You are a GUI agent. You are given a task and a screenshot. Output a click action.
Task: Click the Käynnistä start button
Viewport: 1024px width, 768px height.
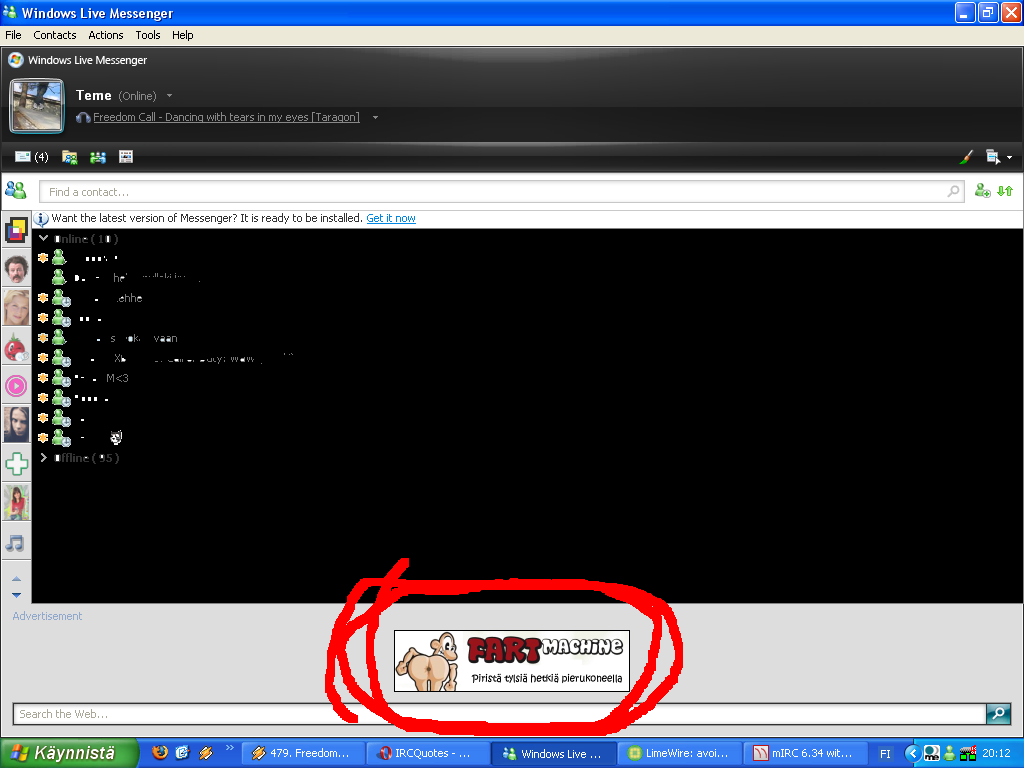pos(69,753)
